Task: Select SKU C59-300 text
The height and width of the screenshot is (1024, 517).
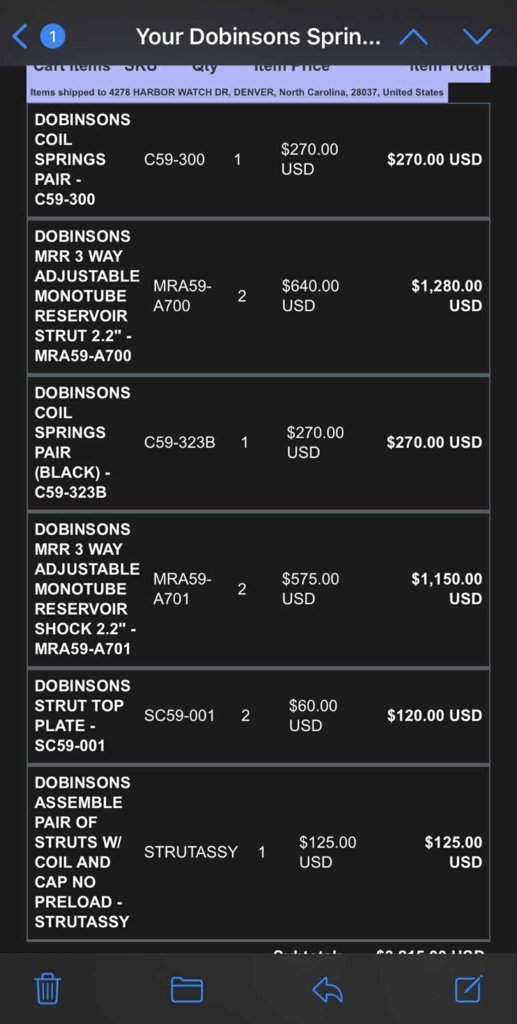Action: [x=174, y=159]
